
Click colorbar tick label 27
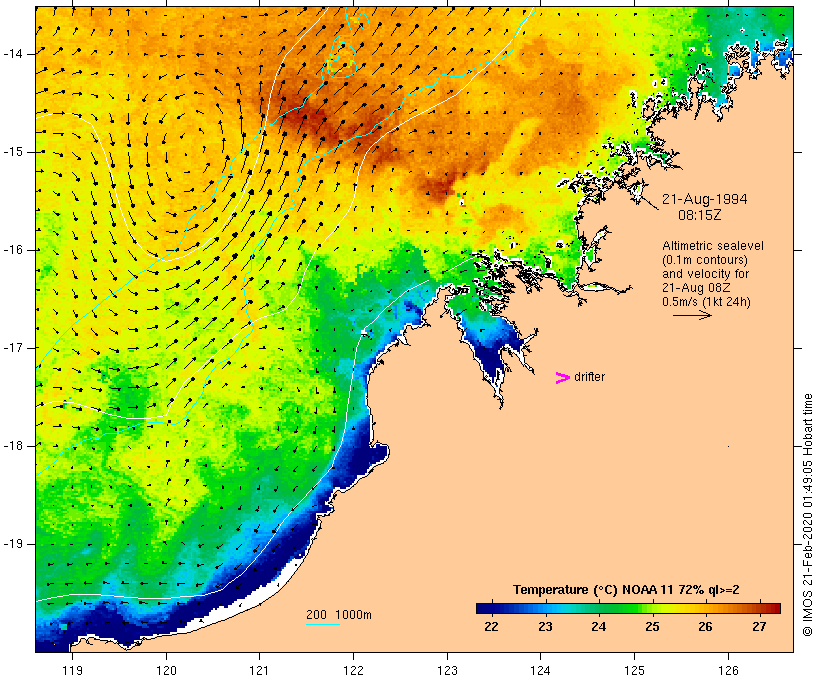tap(759, 626)
